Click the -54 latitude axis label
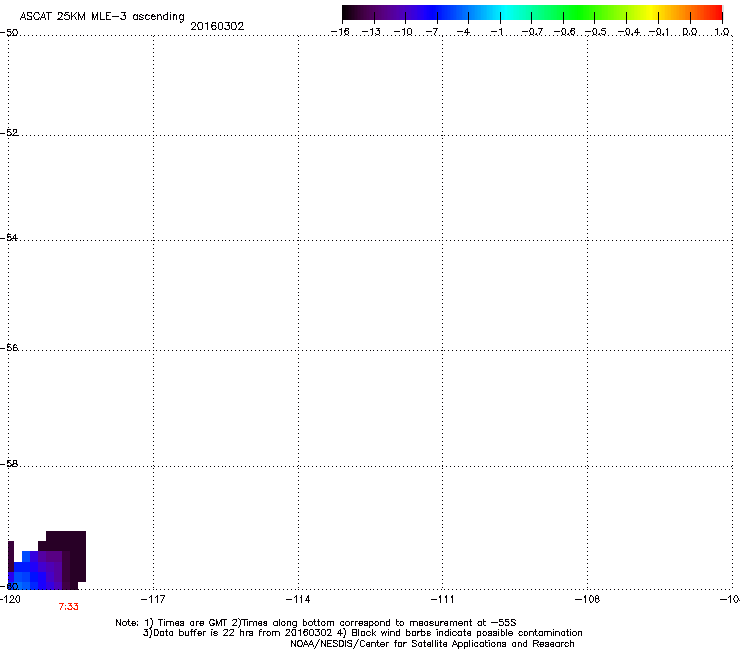This screenshot has width=740, height=650. [9, 237]
